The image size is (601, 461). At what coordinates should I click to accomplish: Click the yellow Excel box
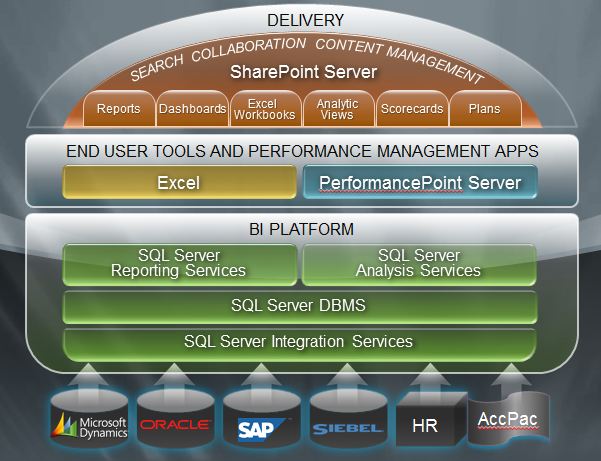tap(179, 182)
